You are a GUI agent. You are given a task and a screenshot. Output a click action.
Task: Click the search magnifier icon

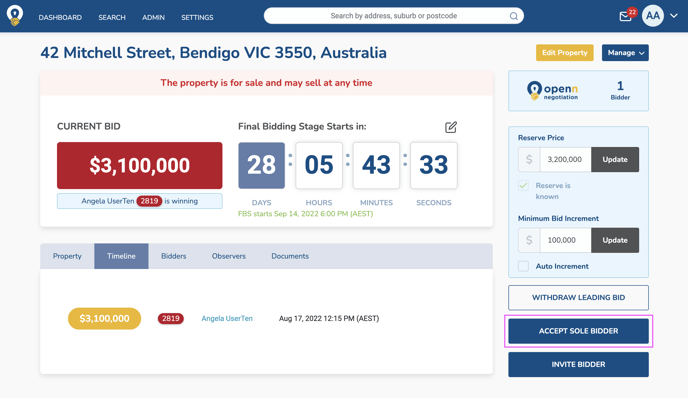513,16
